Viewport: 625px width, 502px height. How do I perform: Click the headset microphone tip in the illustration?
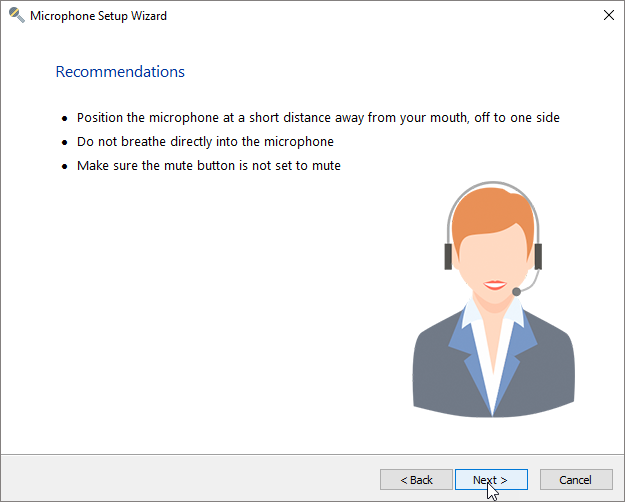point(516,292)
